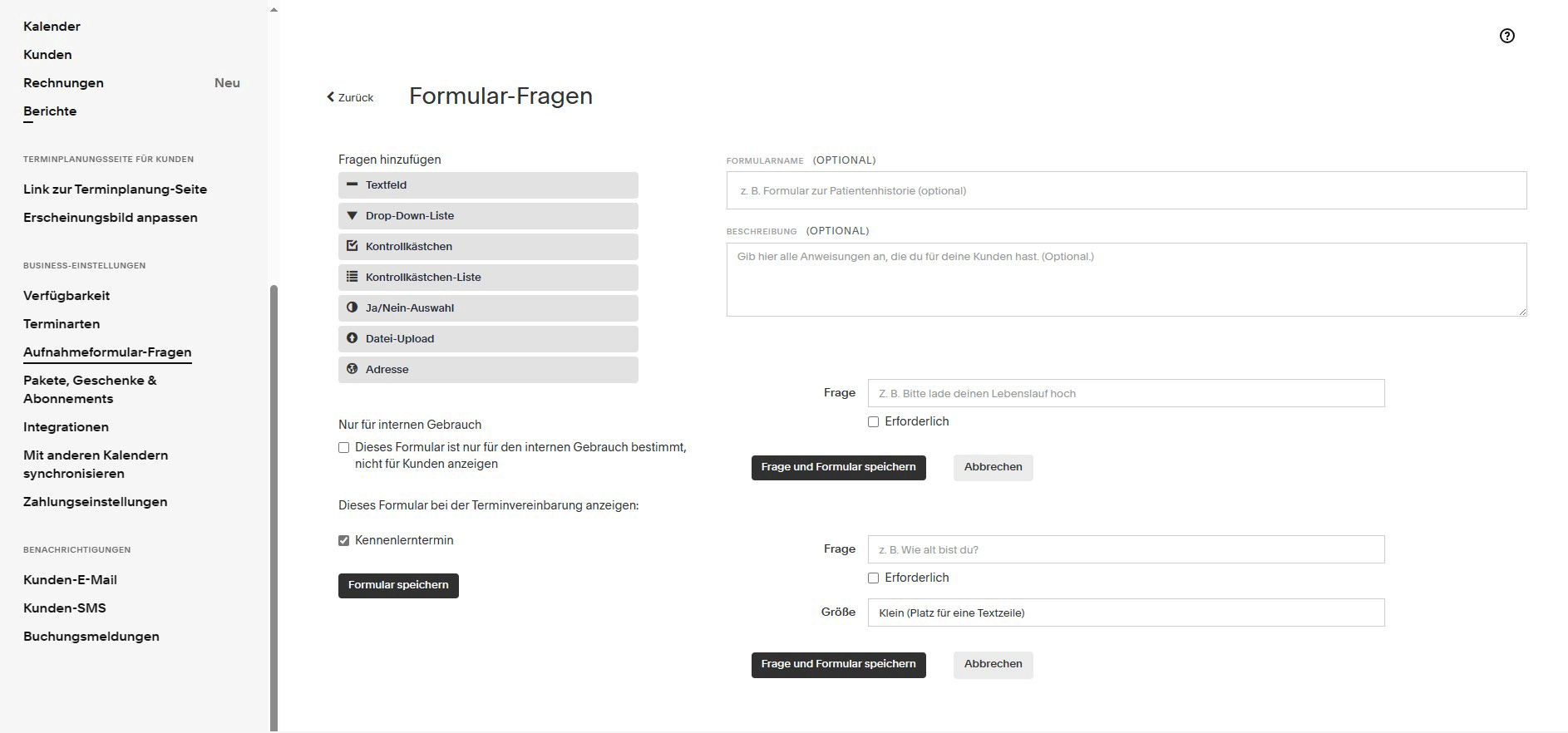This screenshot has height=733, width=1568.
Task: Add a Kontrollkästchen question
Action: (x=488, y=247)
